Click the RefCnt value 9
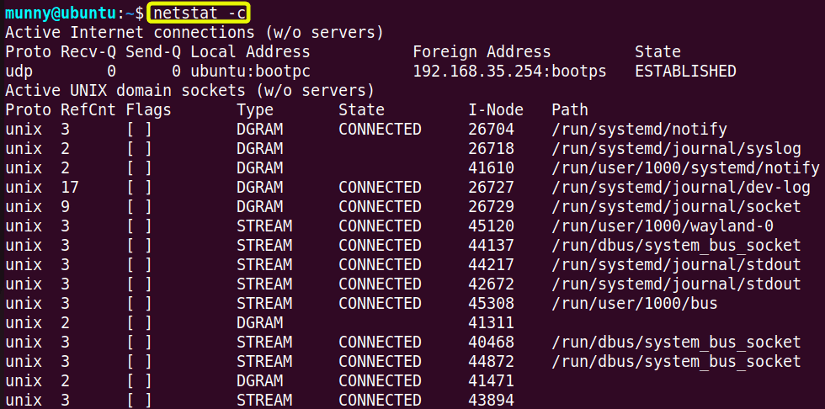The image size is (825, 409). (65, 207)
